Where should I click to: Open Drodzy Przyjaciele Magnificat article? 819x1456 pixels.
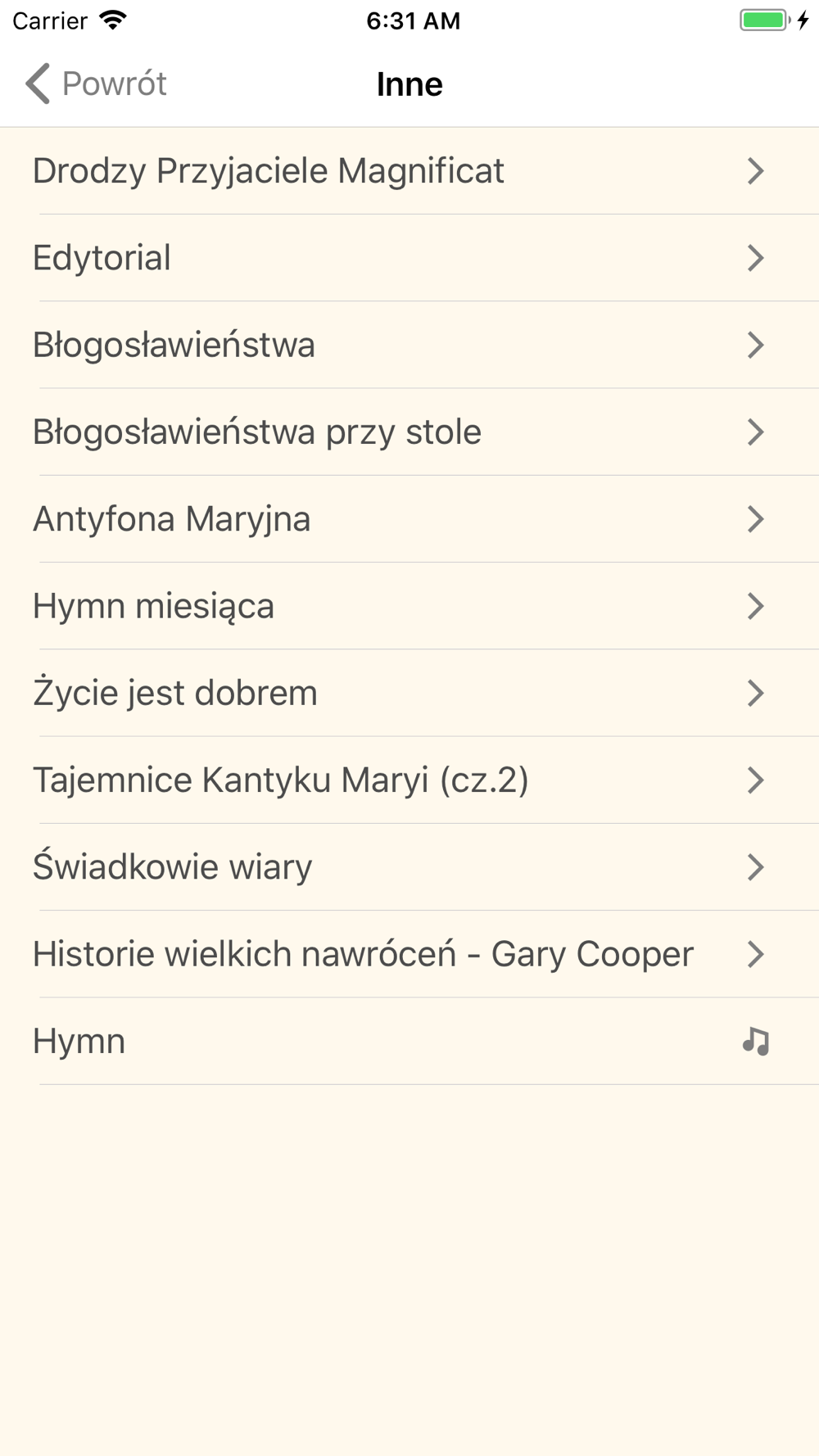click(409, 171)
